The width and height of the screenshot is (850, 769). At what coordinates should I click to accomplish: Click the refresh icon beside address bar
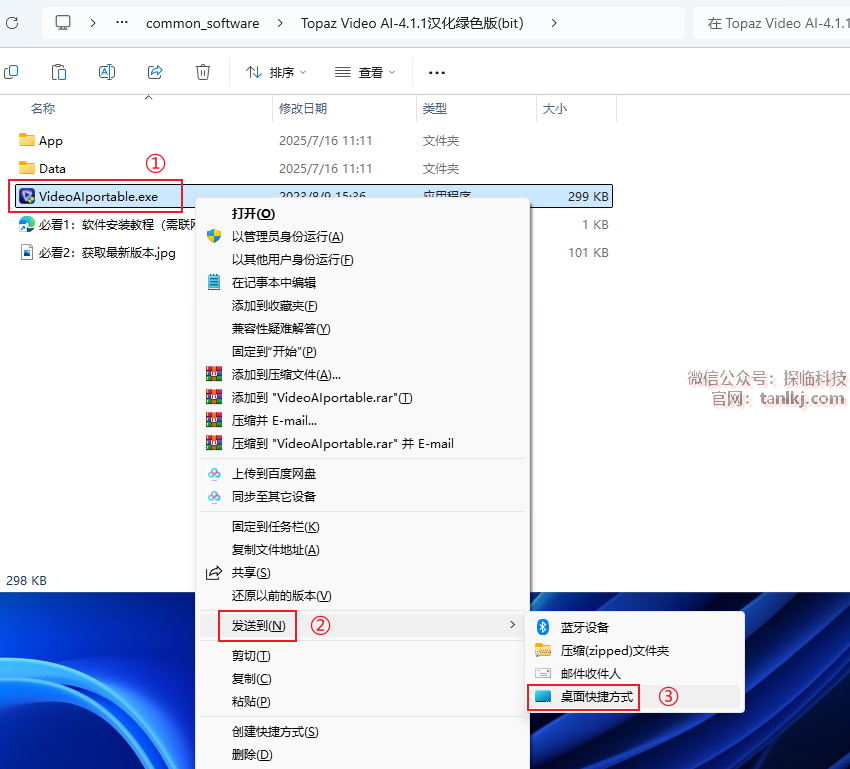(x=12, y=23)
